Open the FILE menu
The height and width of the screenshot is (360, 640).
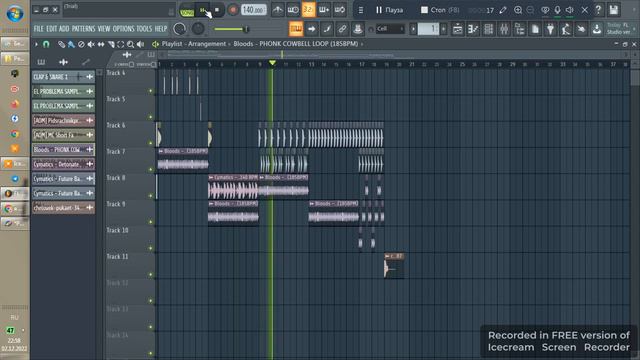[38, 29]
